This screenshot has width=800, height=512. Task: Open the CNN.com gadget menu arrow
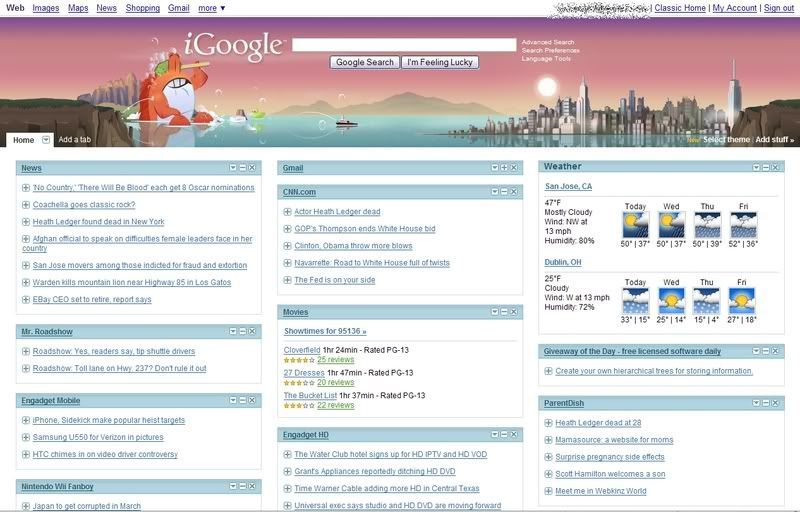(x=495, y=191)
